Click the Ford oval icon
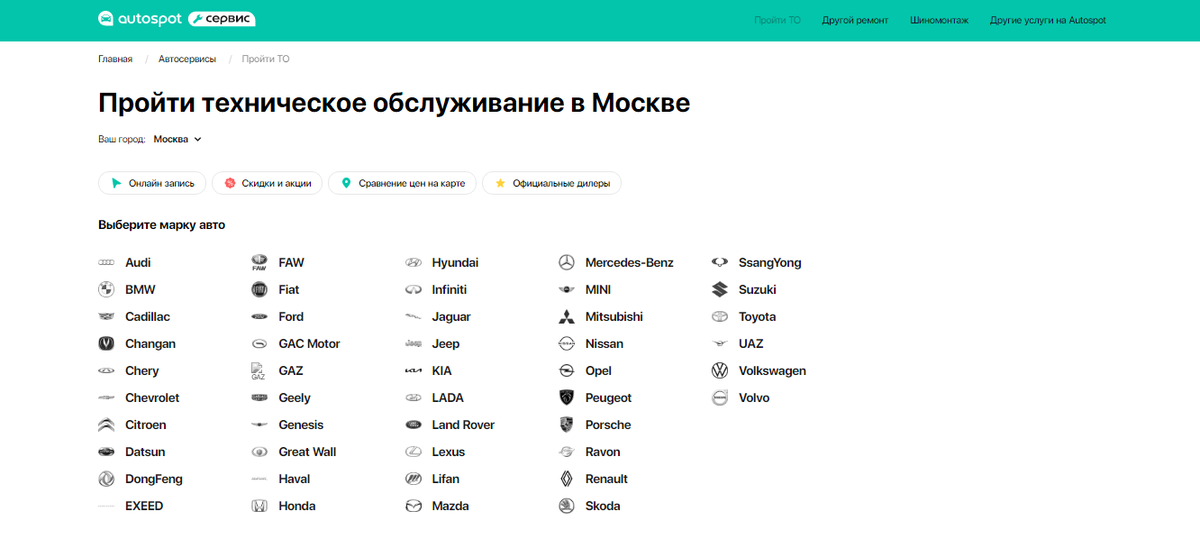Screen dimensions: 1200x539 click(259, 317)
